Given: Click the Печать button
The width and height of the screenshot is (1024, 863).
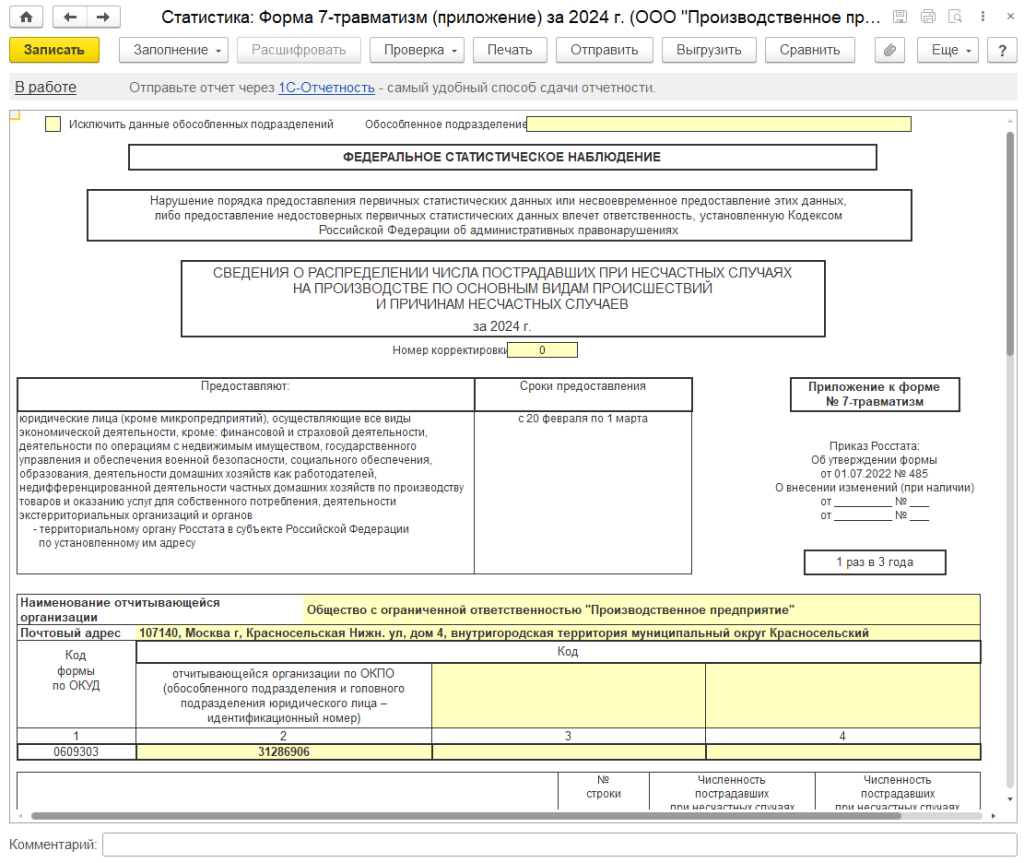Looking at the screenshot, I should click(x=510, y=50).
